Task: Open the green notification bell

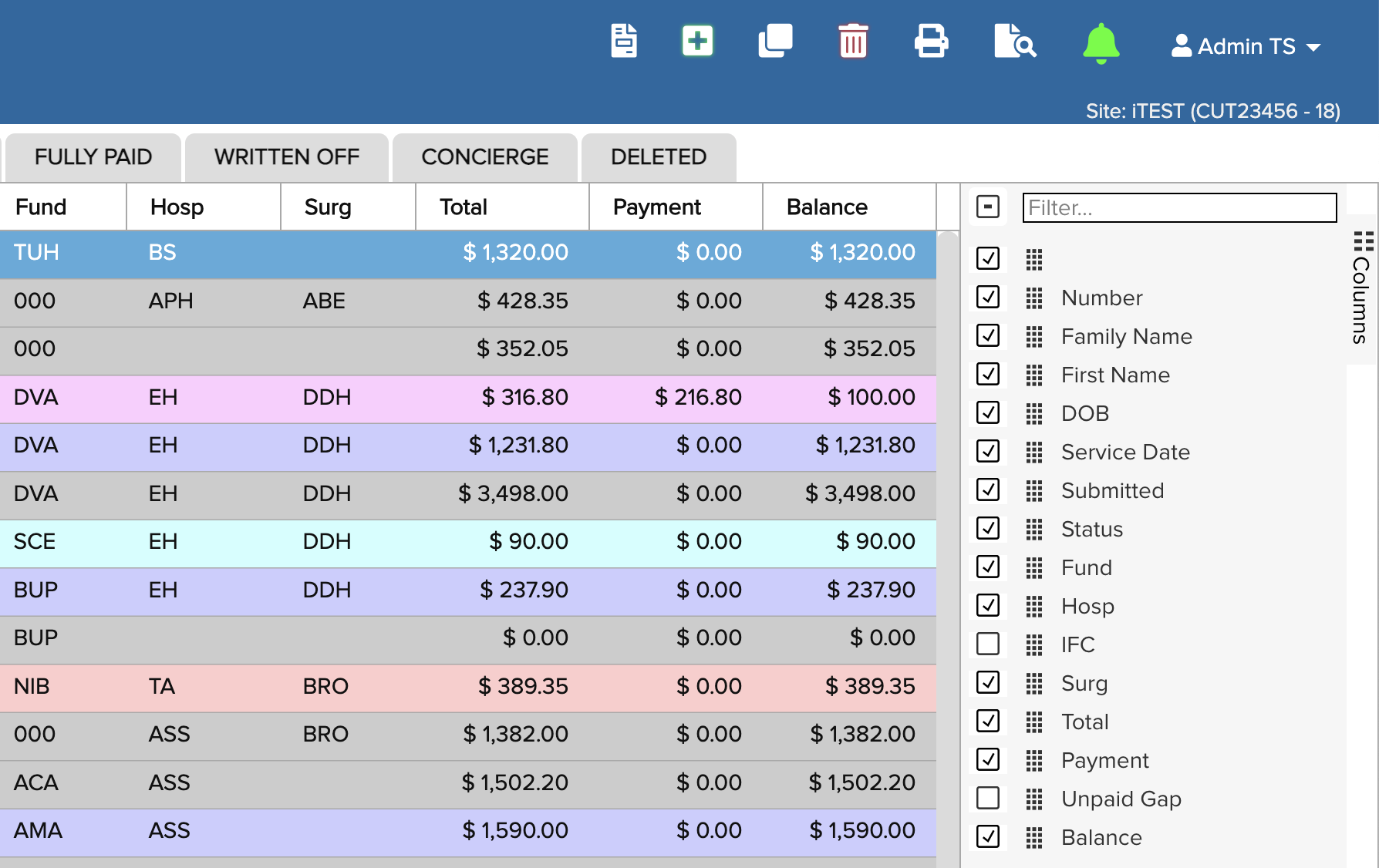Action: [x=1101, y=43]
